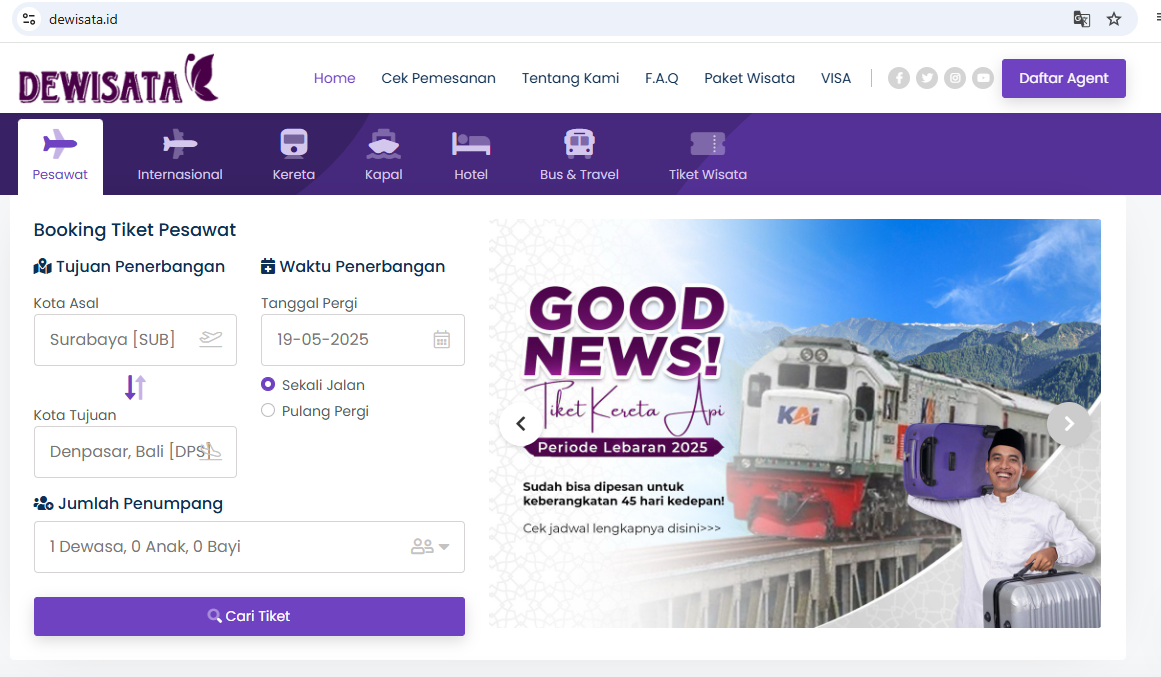The width and height of the screenshot is (1161, 677).
Task: Visit the Twitter social page icon
Action: pyautogui.click(x=926, y=78)
